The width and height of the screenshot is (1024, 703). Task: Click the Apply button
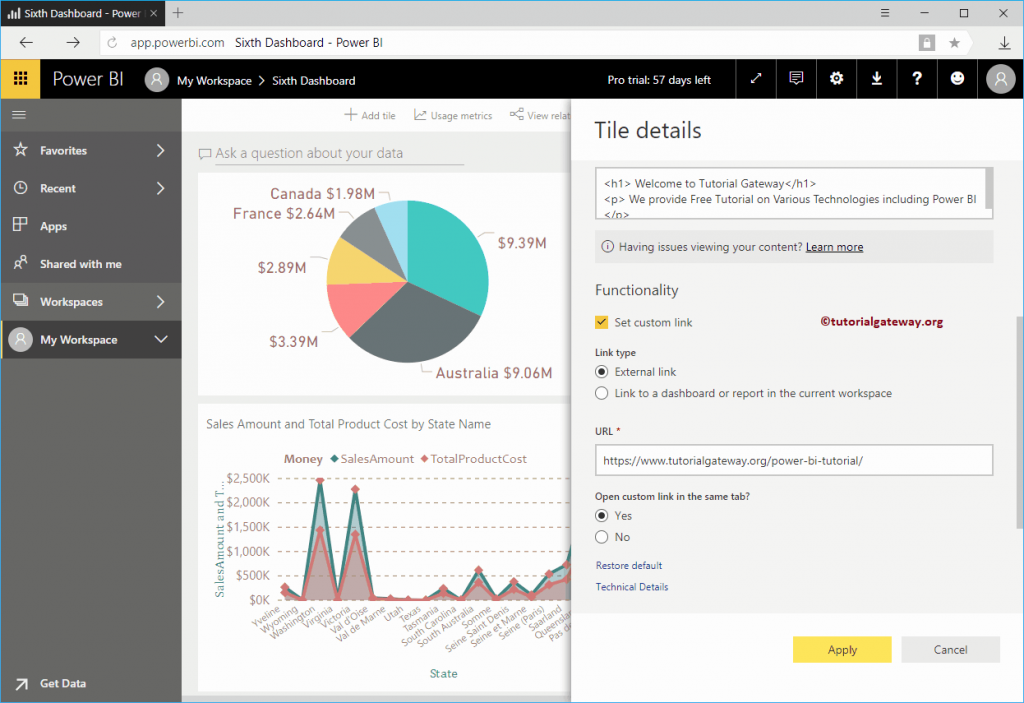coord(841,649)
